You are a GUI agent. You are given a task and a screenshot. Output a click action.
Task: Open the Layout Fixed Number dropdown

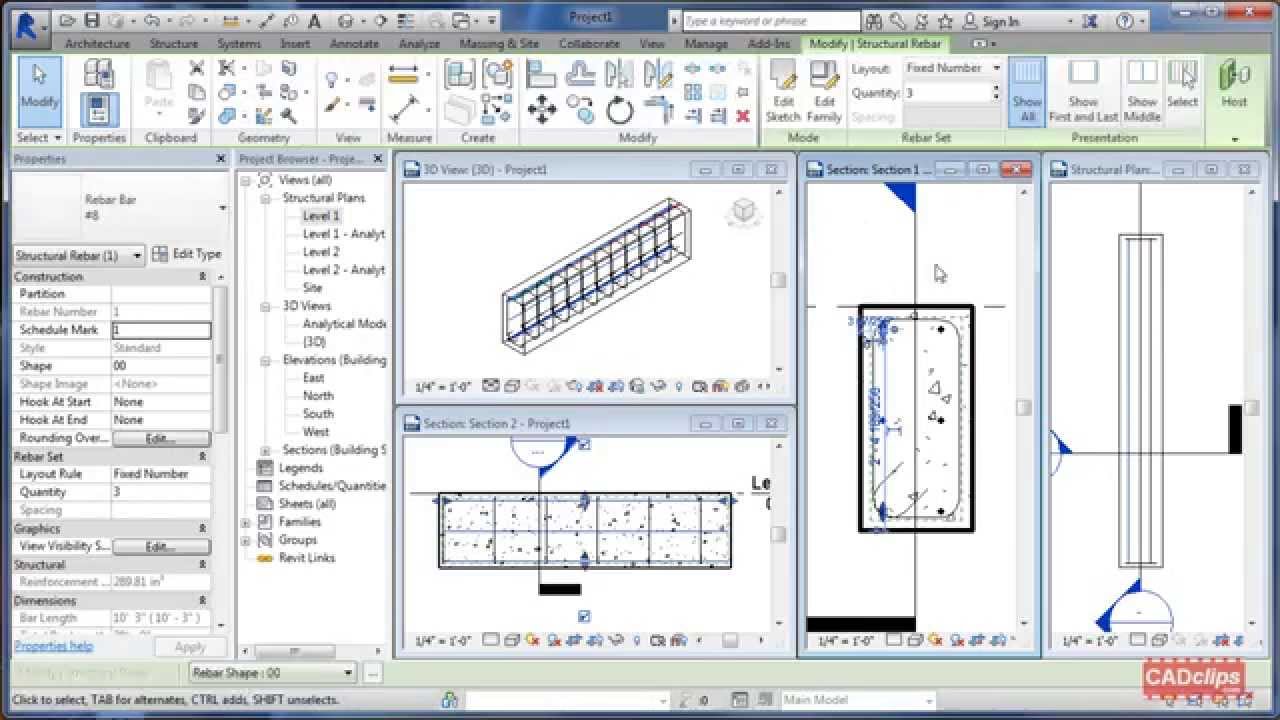[994, 68]
